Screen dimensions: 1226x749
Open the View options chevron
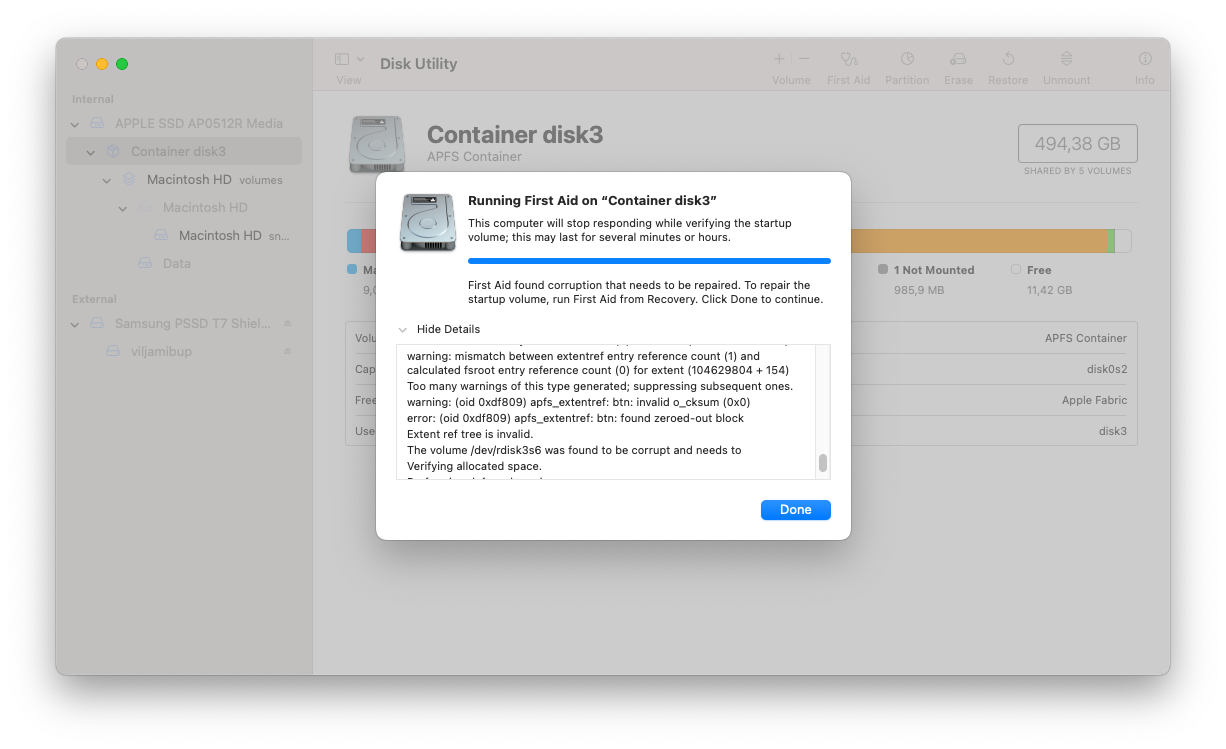361,60
